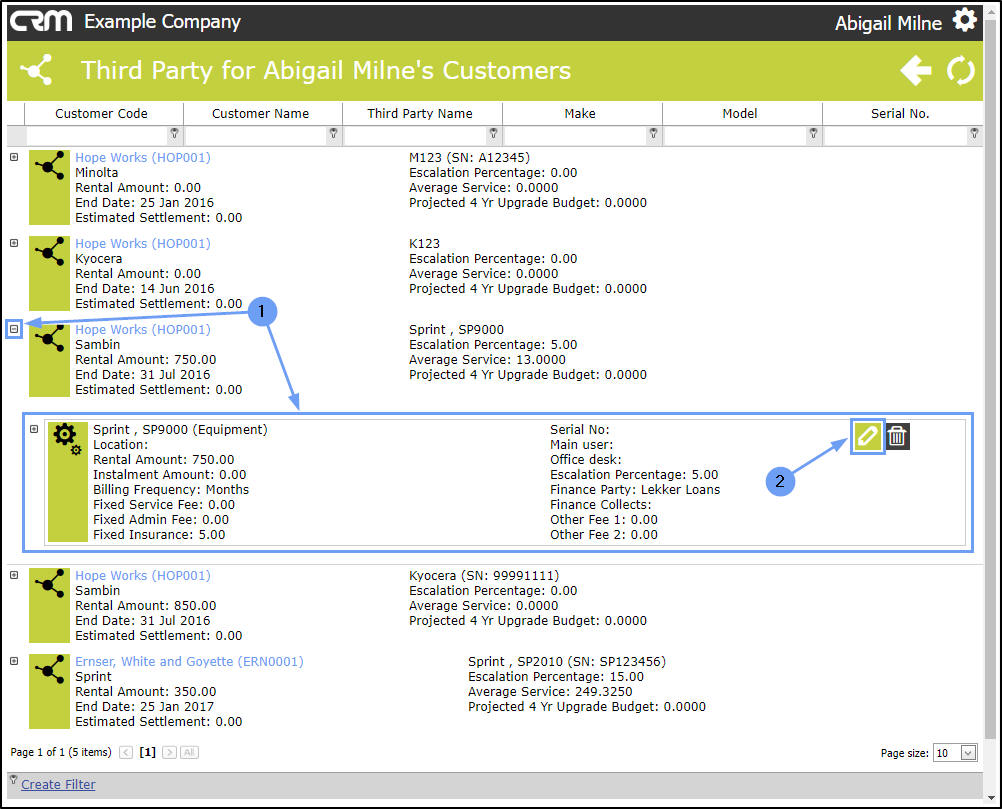Collapse the expanded Sambin Sprint SP9000 row
Image resolution: width=1002 pixels, height=809 pixels.
point(14,330)
